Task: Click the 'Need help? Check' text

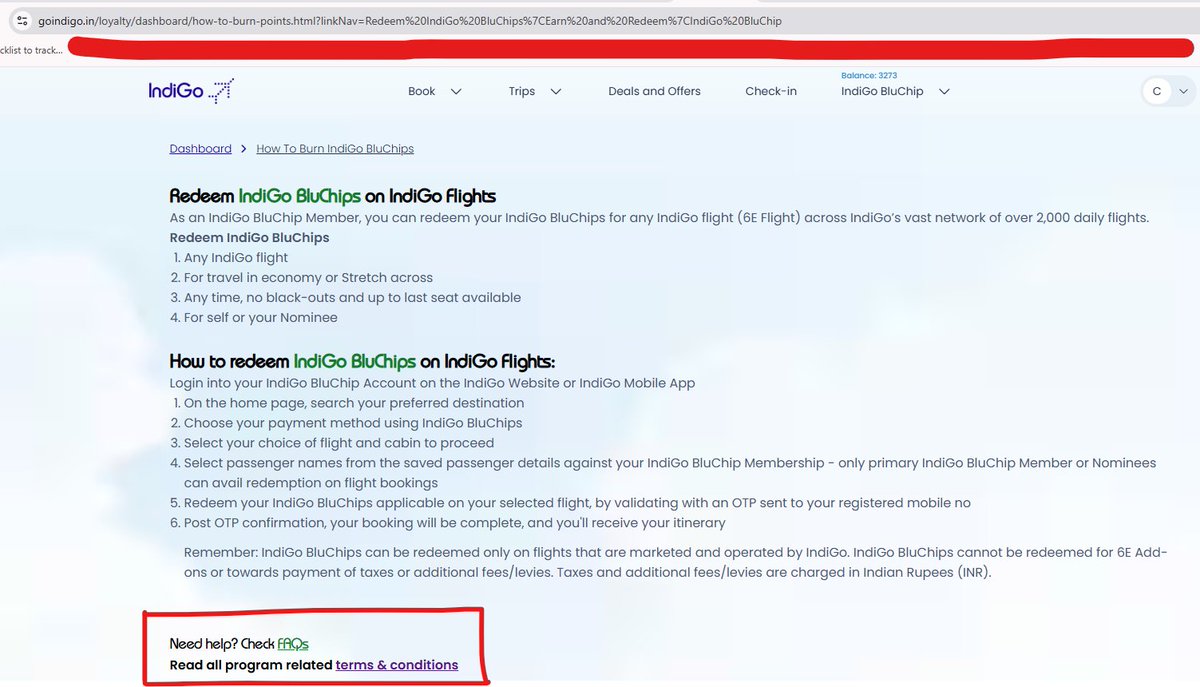Action: pyautogui.click(x=222, y=644)
